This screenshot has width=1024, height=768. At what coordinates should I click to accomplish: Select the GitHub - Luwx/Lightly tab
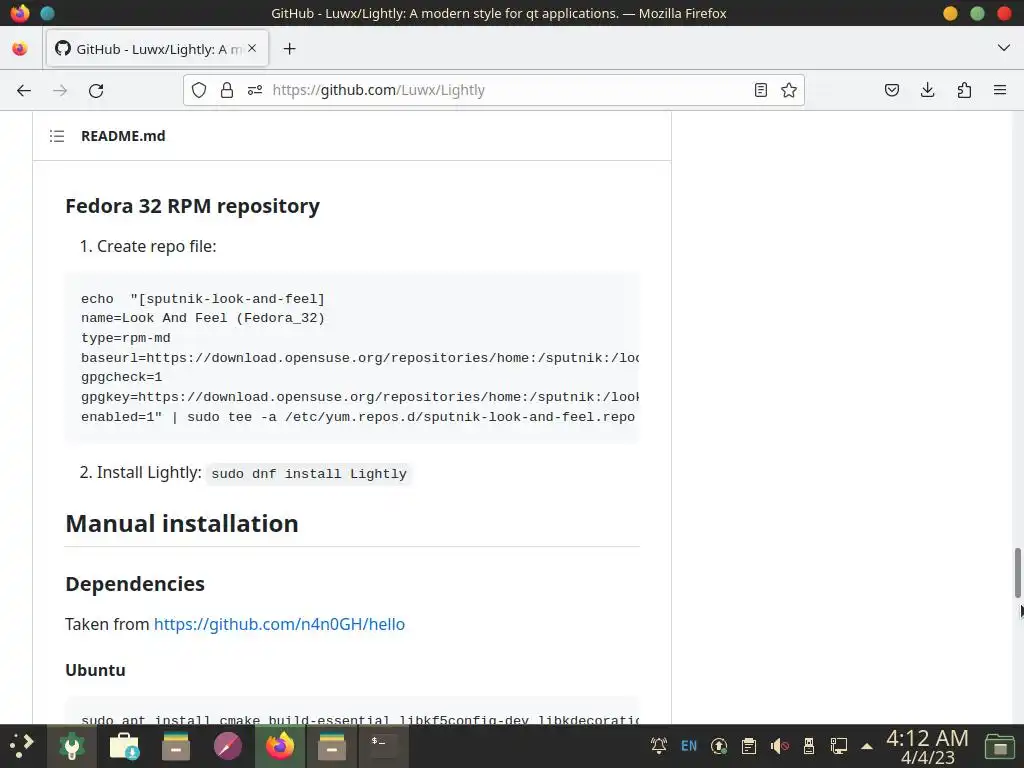(157, 48)
